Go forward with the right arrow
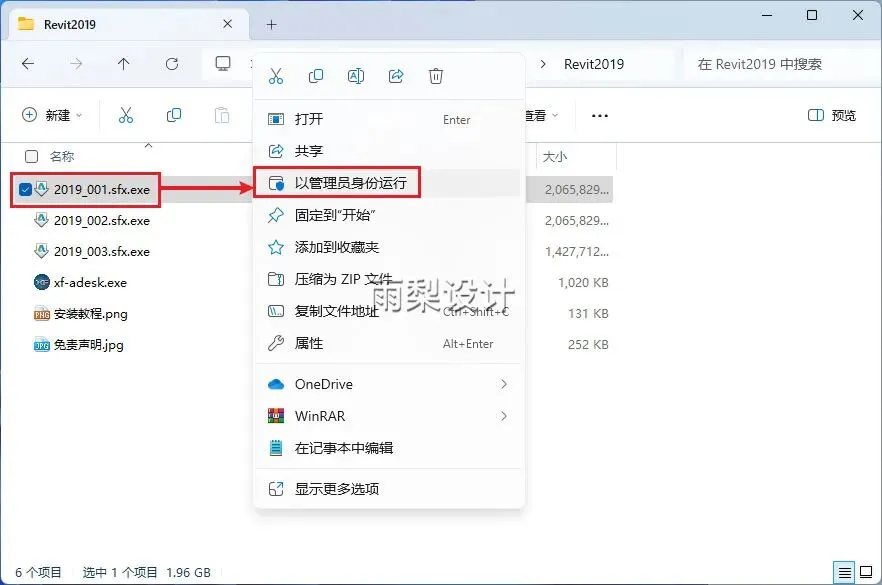The height and width of the screenshot is (585, 882). [x=76, y=64]
